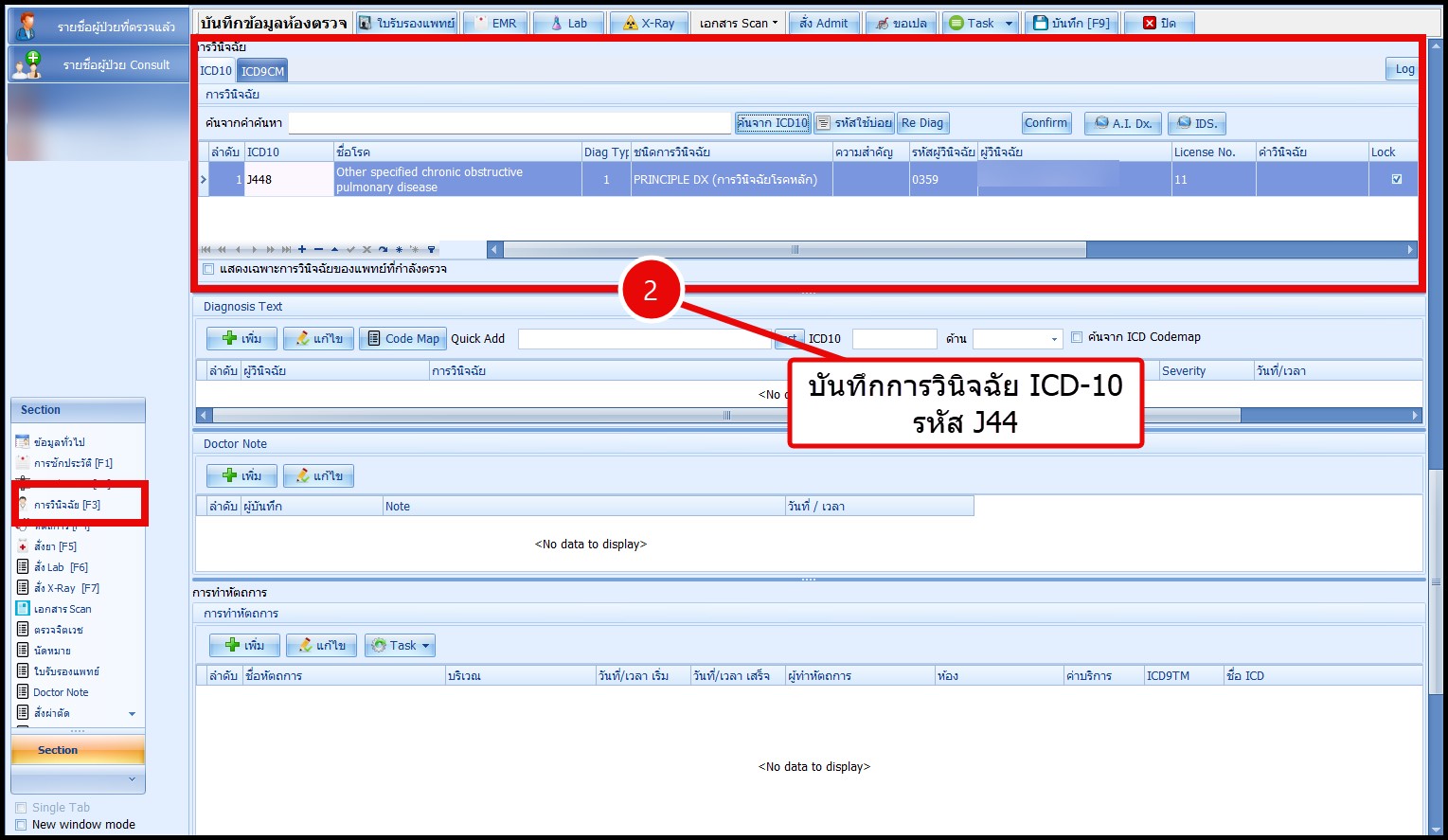This screenshot has width=1448, height=840.
Task: Click เพิ่ม under Diagnosis Text
Action: (241, 338)
